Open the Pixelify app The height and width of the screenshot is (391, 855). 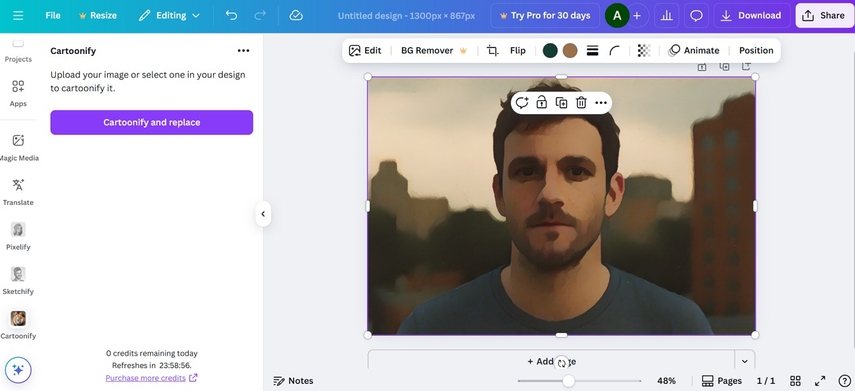tap(18, 236)
